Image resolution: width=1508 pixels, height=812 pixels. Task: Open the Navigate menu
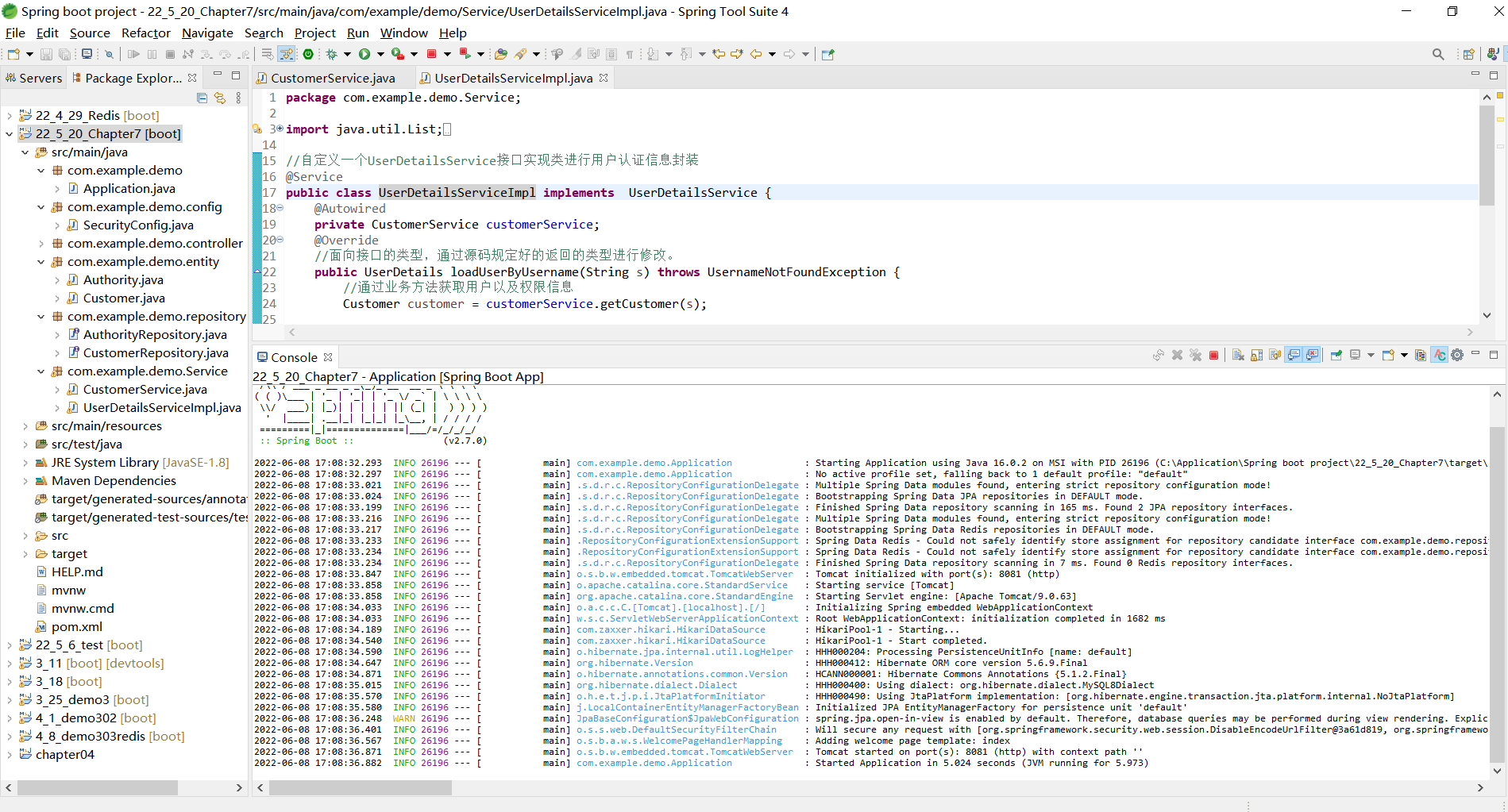[207, 33]
